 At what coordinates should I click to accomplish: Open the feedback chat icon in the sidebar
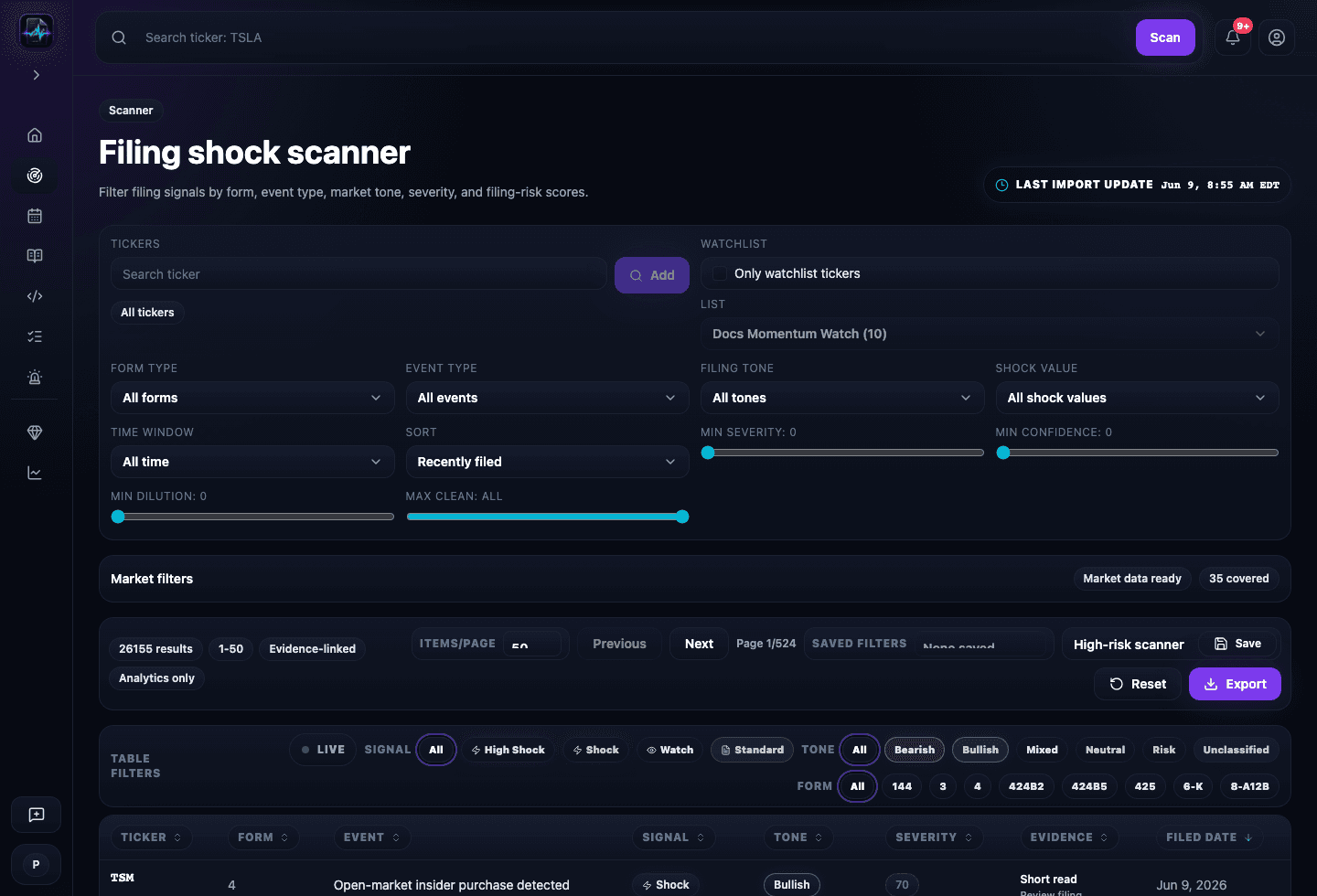[x=37, y=815]
